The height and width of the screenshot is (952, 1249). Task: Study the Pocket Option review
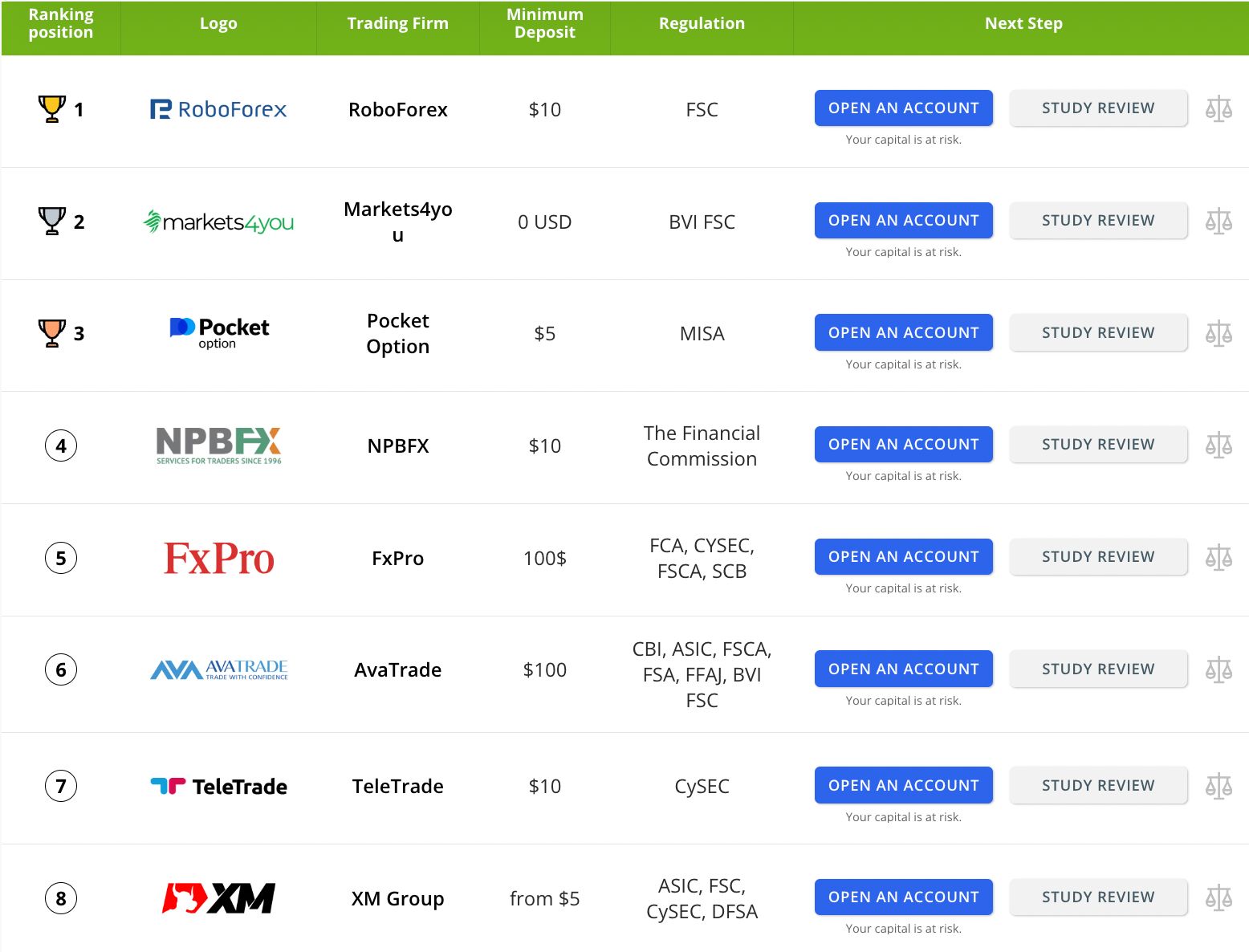[x=1098, y=332]
